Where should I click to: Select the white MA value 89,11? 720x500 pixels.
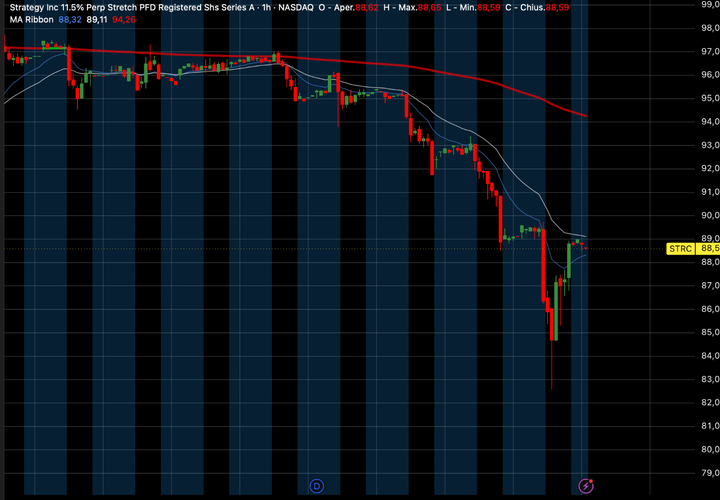(x=97, y=20)
